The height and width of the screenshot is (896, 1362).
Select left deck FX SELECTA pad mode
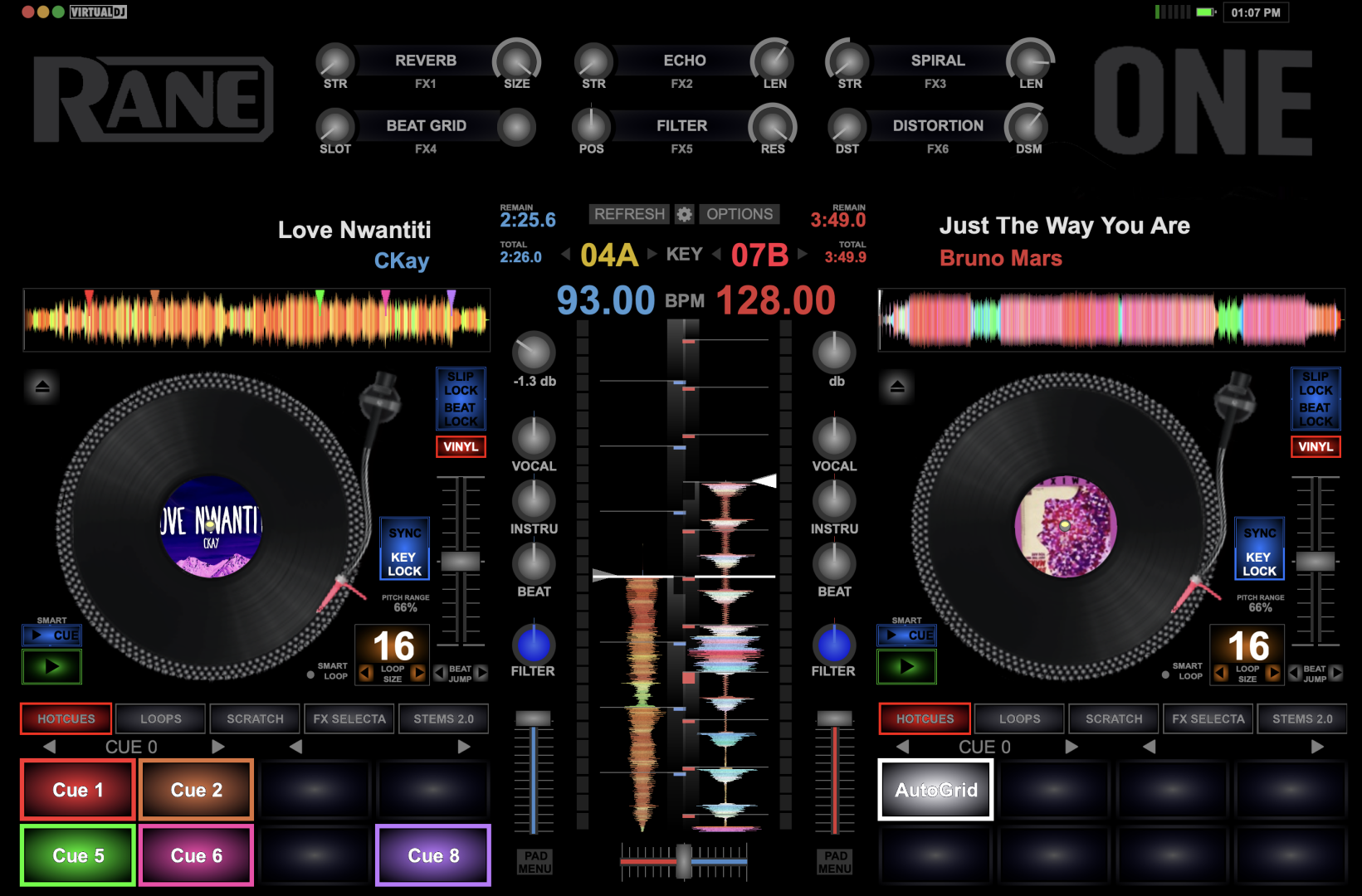tap(349, 718)
